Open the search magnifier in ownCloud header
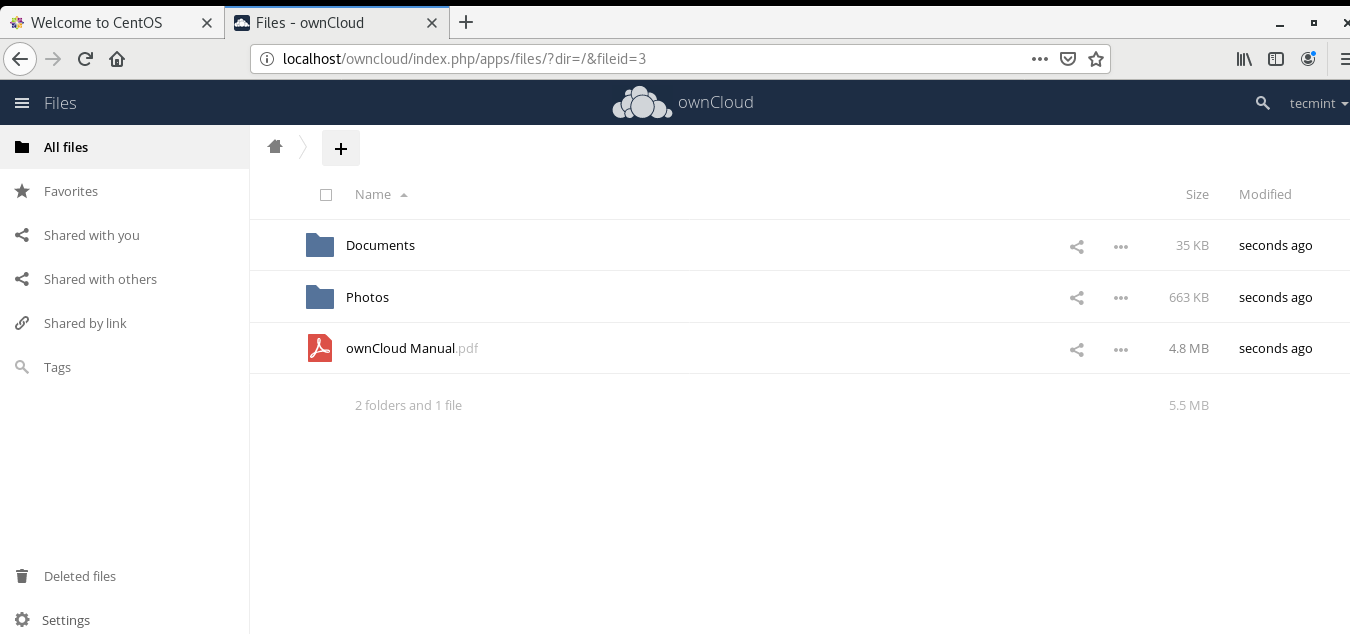 pos(1263,103)
